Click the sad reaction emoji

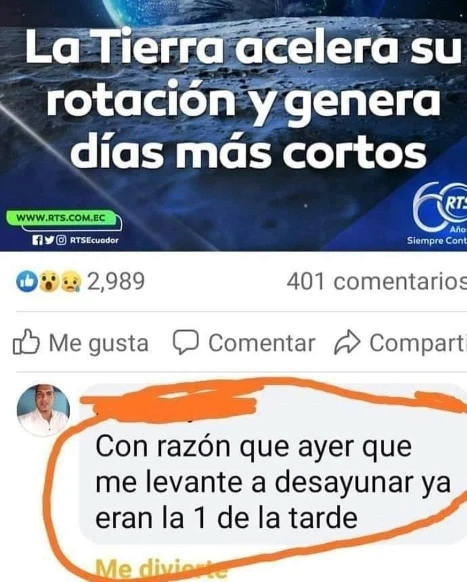71,282
